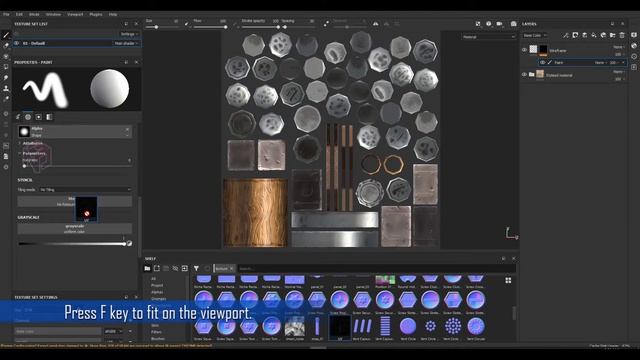Screen dimensions: 640x360
Task: Open the Base Color channel dropdown in Layers
Action: (534, 36)
